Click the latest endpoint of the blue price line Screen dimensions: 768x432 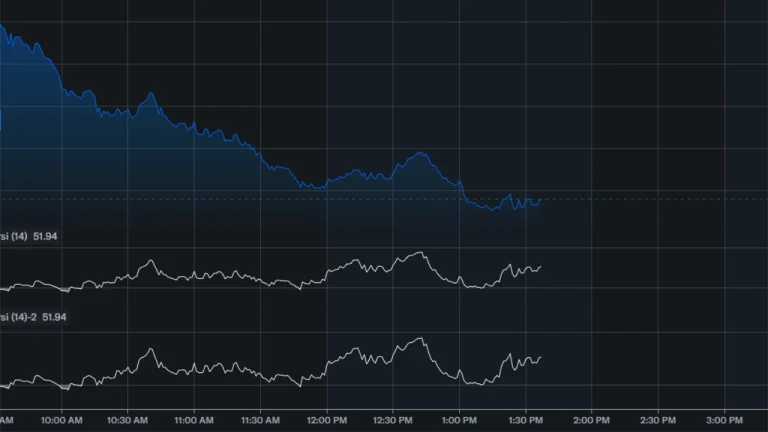[540, 199]
